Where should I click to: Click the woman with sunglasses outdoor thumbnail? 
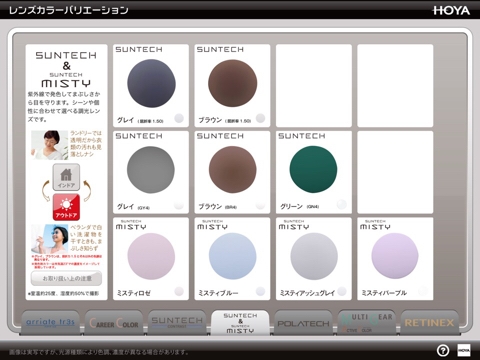point(50,239)
